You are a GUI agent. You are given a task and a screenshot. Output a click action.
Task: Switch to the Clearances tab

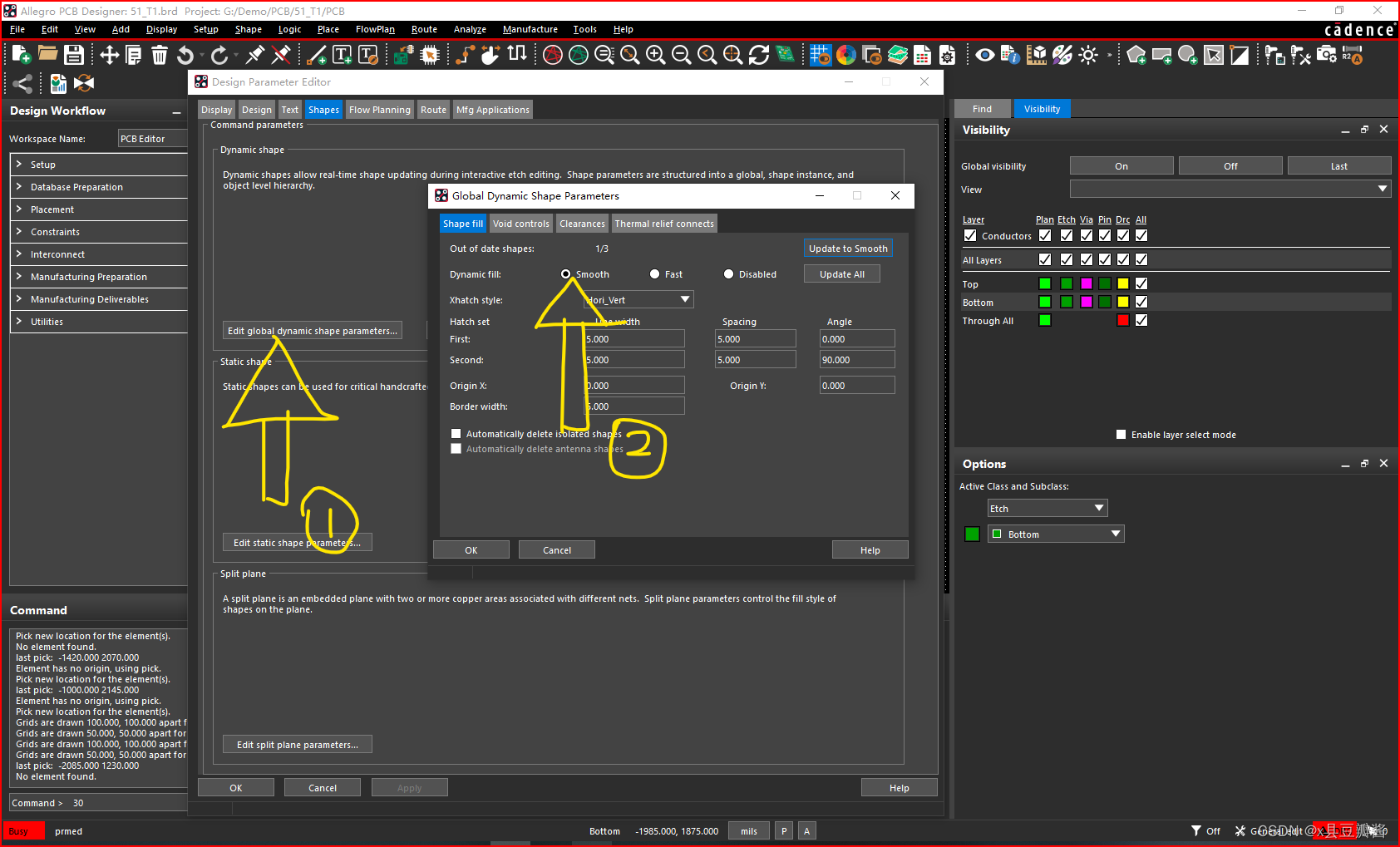582,224
